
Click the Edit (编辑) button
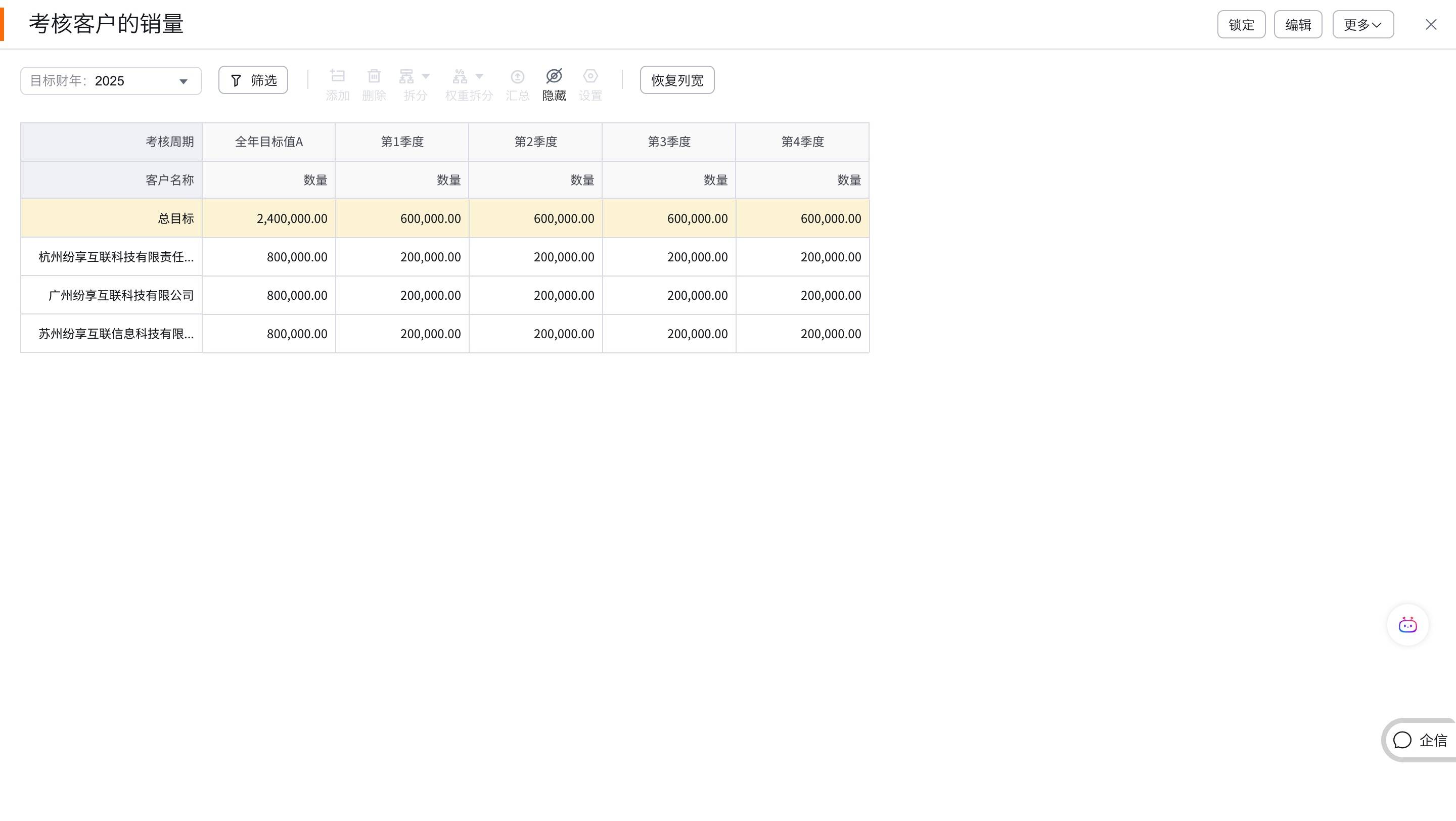point(1298,25)
